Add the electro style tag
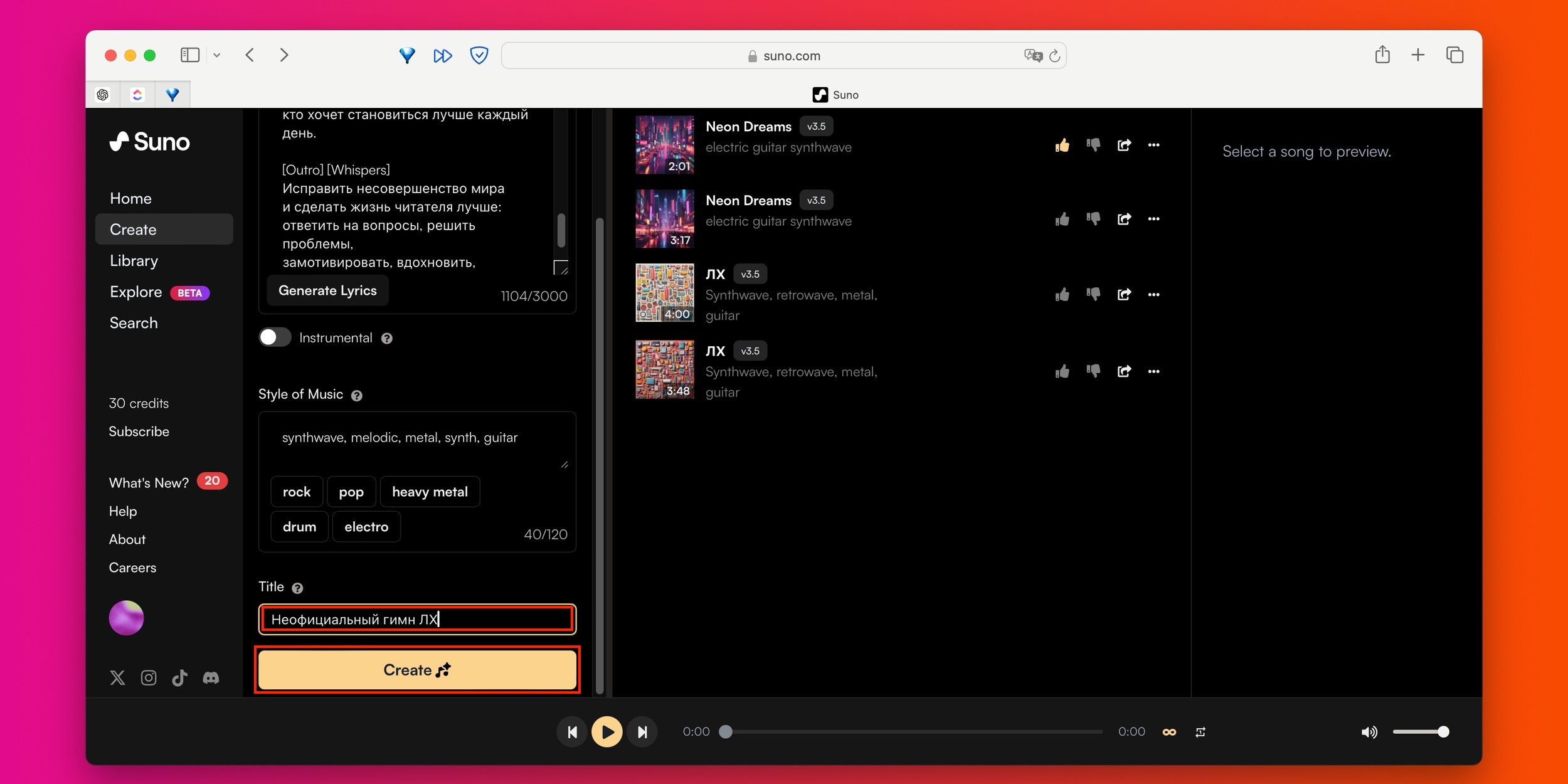 tap(366, 527)
